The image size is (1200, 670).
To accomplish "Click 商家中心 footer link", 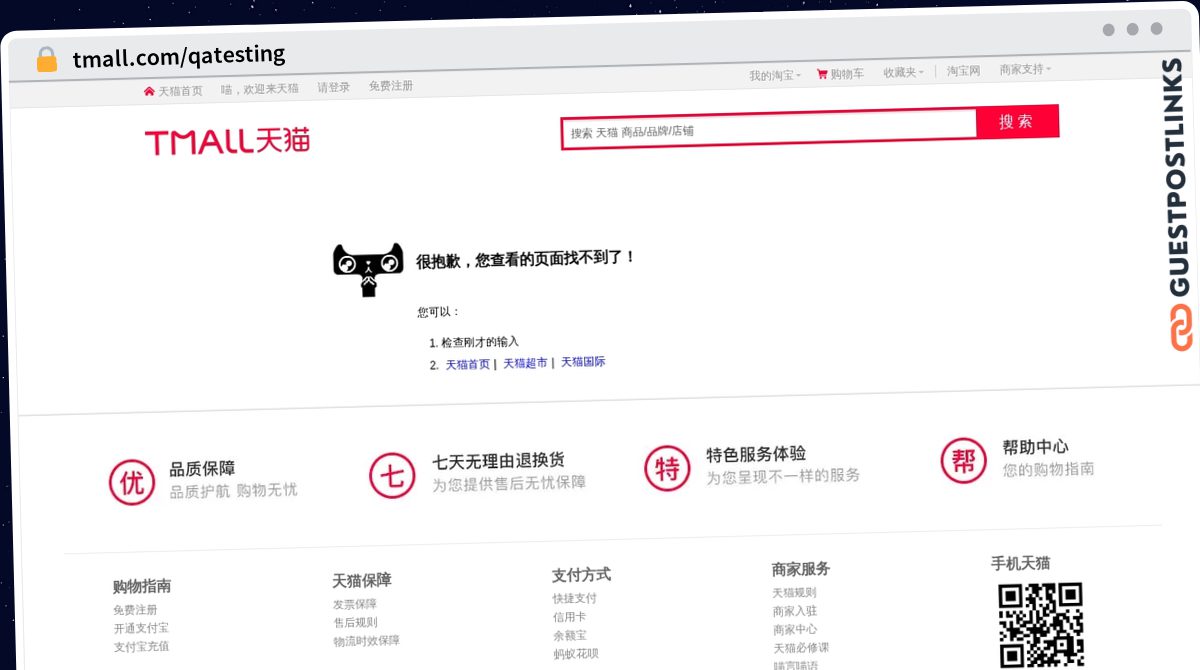I will click(x=795, y=629).
